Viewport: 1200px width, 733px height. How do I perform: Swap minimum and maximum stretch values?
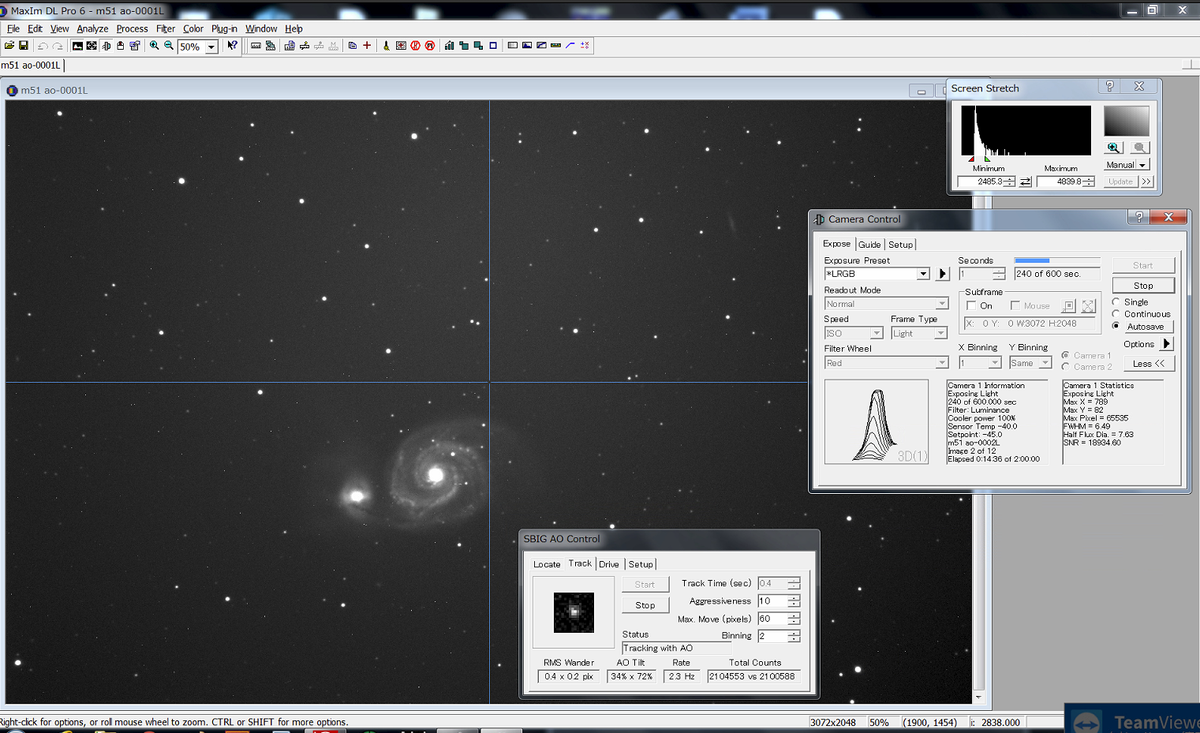(1025, 181)
